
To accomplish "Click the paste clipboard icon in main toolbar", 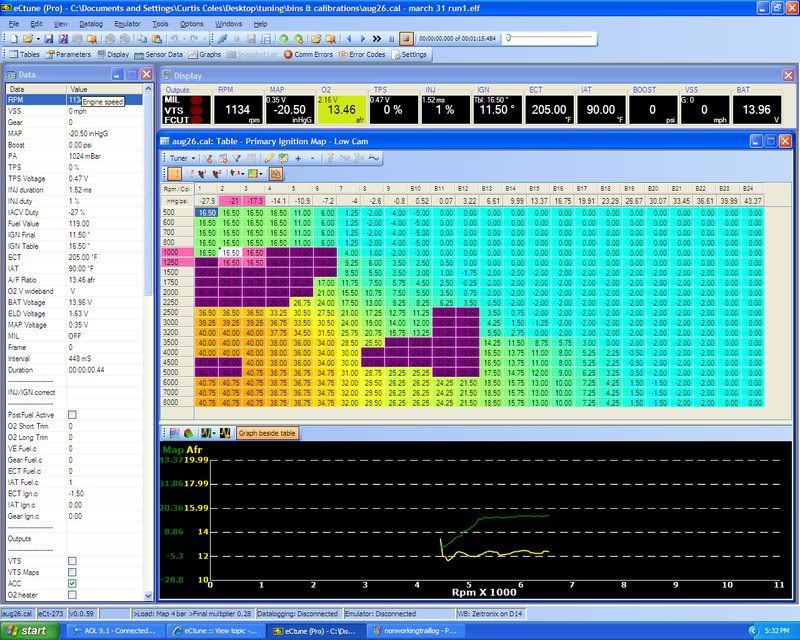I will click(157, 39).
